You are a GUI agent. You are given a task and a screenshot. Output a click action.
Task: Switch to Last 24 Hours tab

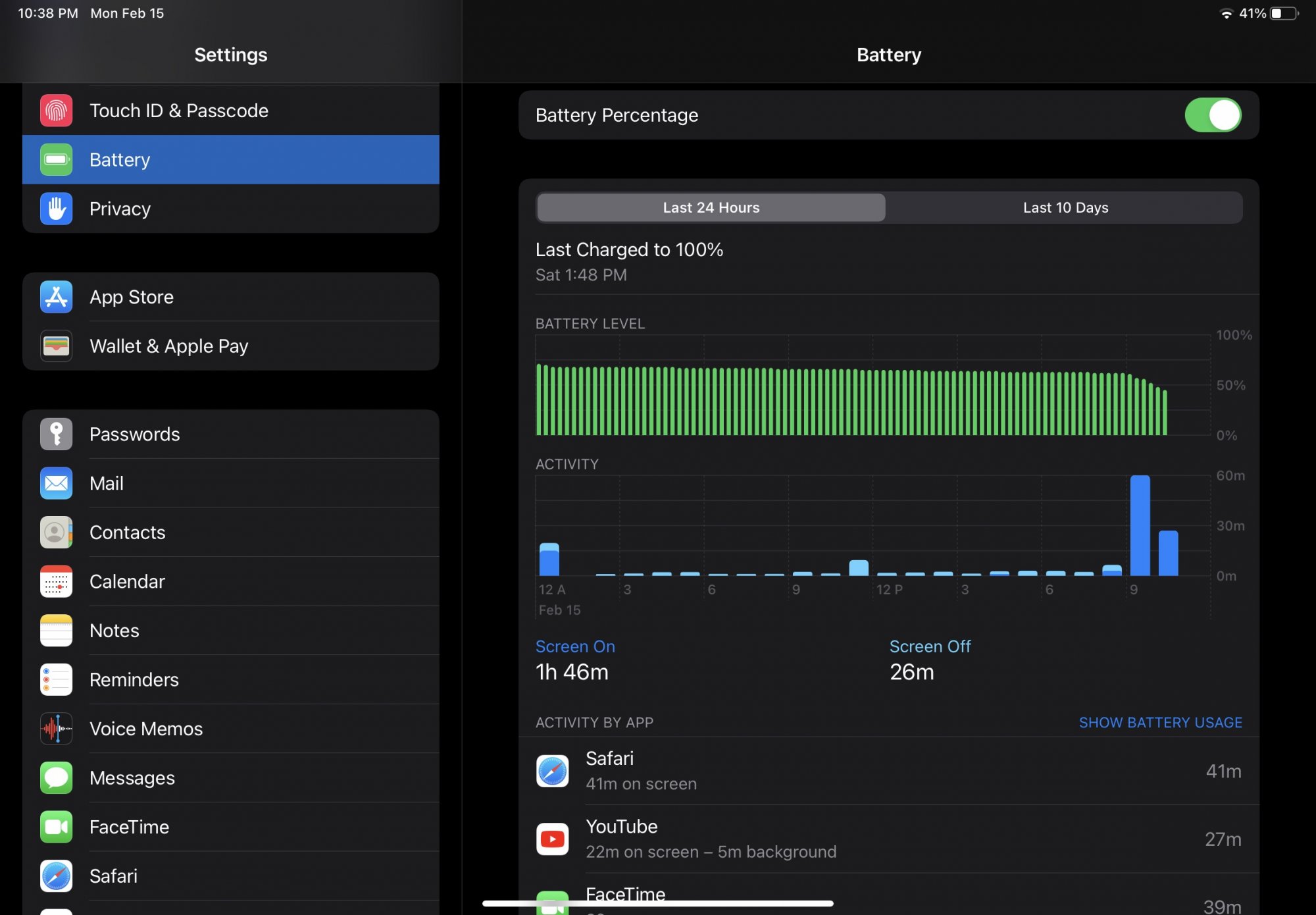(x=711, y=207)
